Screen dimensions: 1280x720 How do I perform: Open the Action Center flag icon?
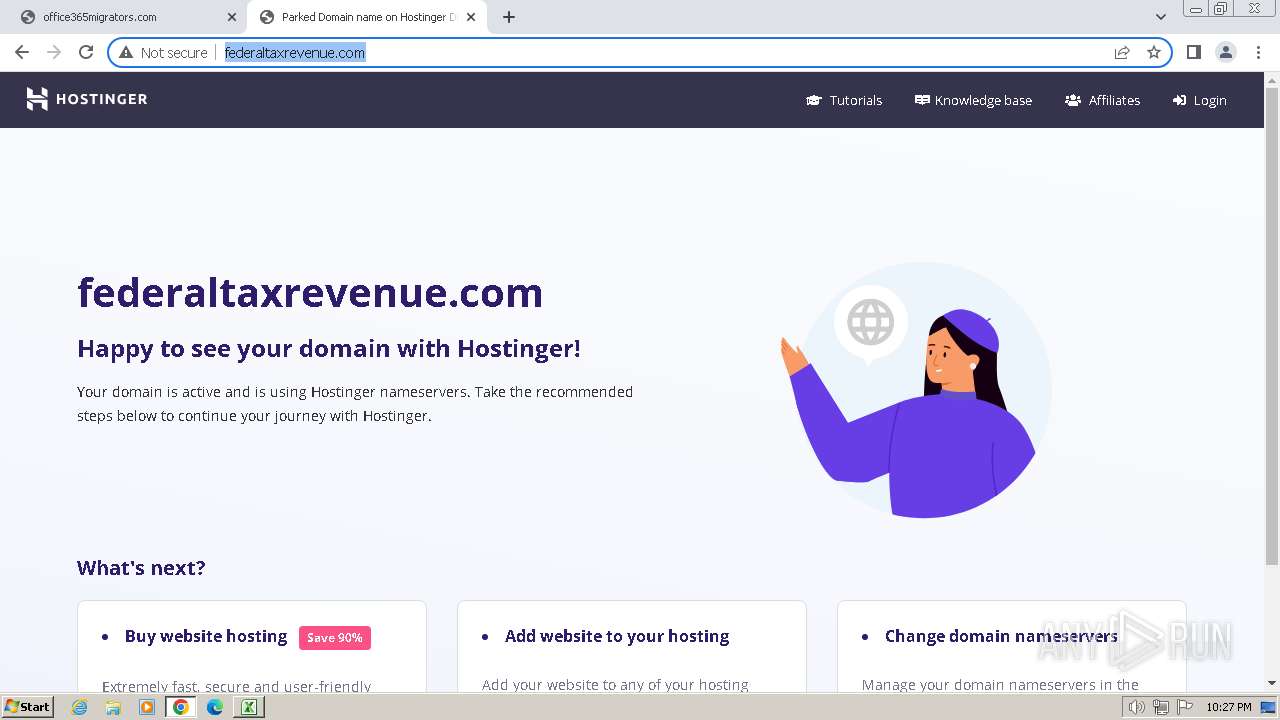(x=1185, y=707)
